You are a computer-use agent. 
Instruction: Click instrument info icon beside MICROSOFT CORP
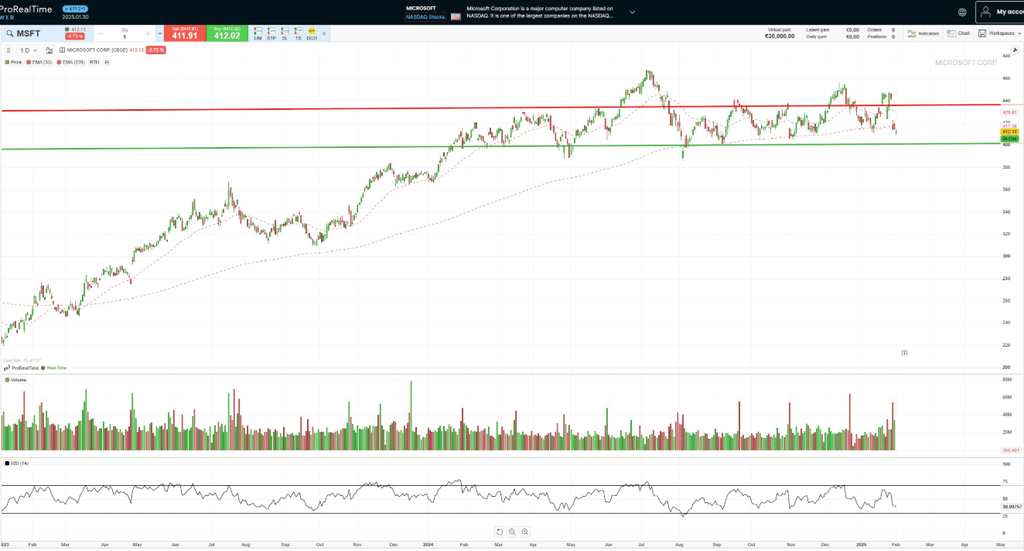pyautogui.click(x=62, y=50)
